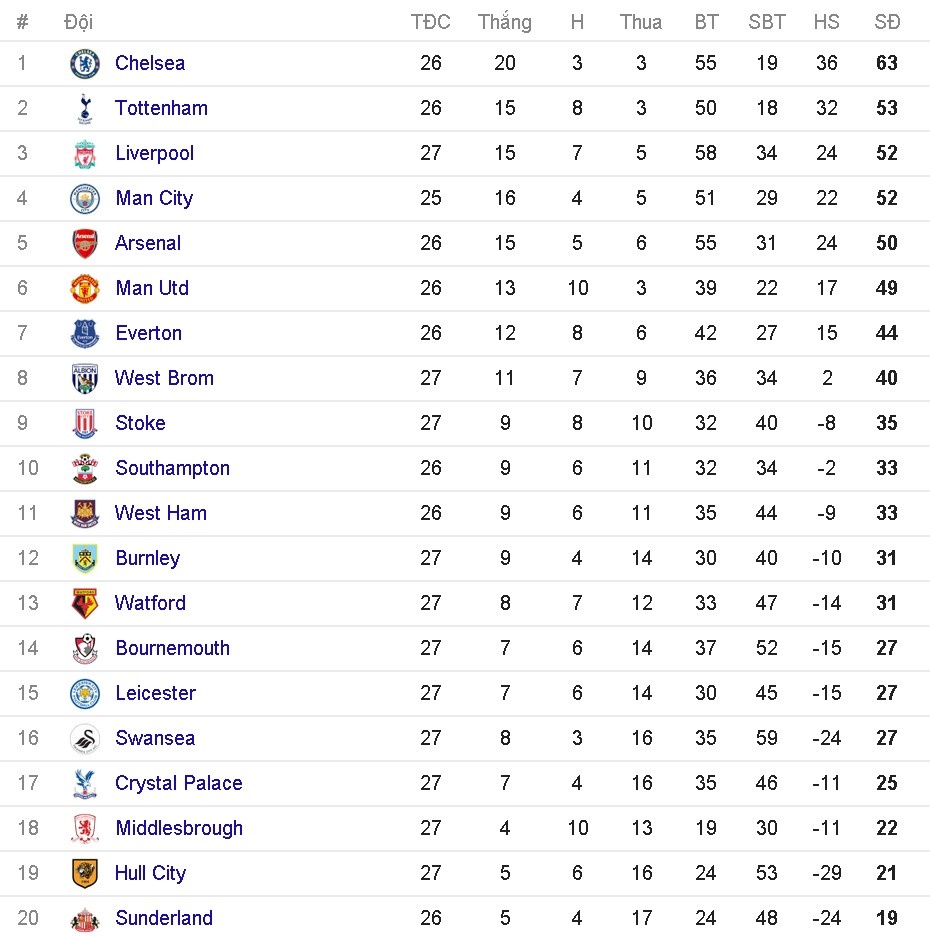Click the Man Utd club crest
The height and width of the screenshot is (936, 930).
pos(85,289)
